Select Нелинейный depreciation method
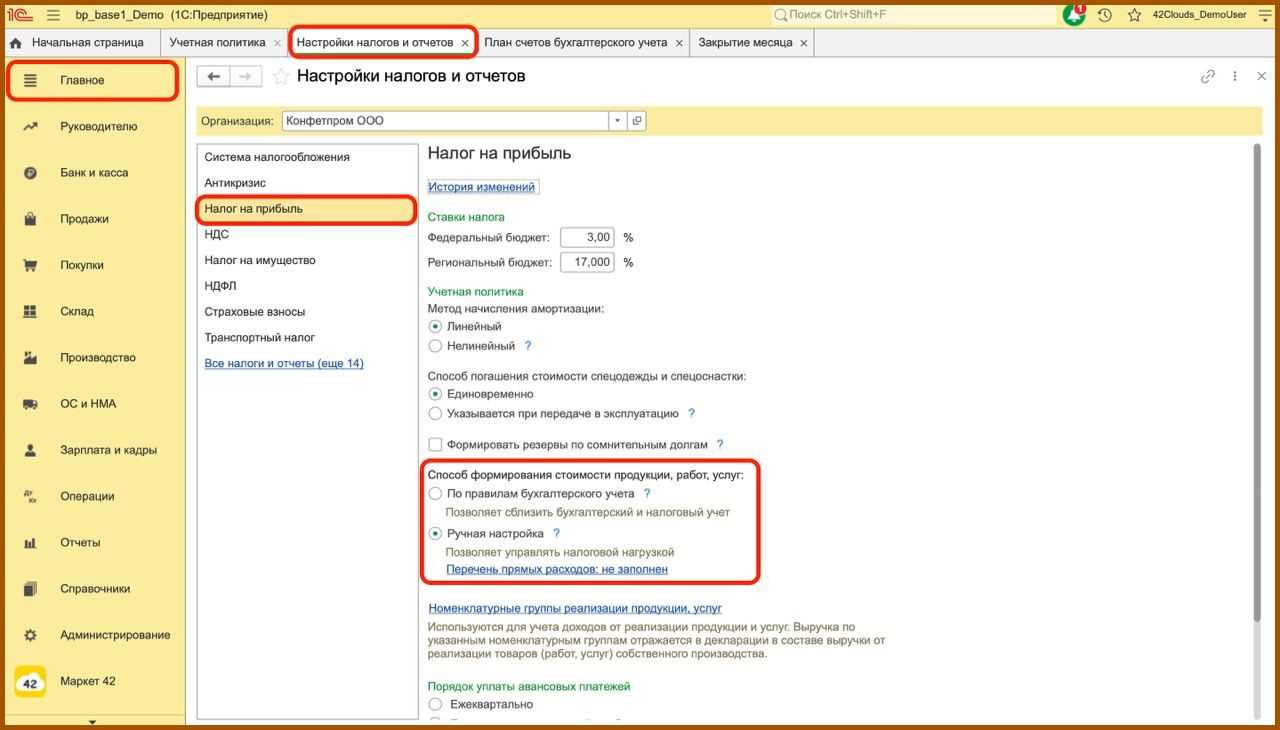 (435, 346)
